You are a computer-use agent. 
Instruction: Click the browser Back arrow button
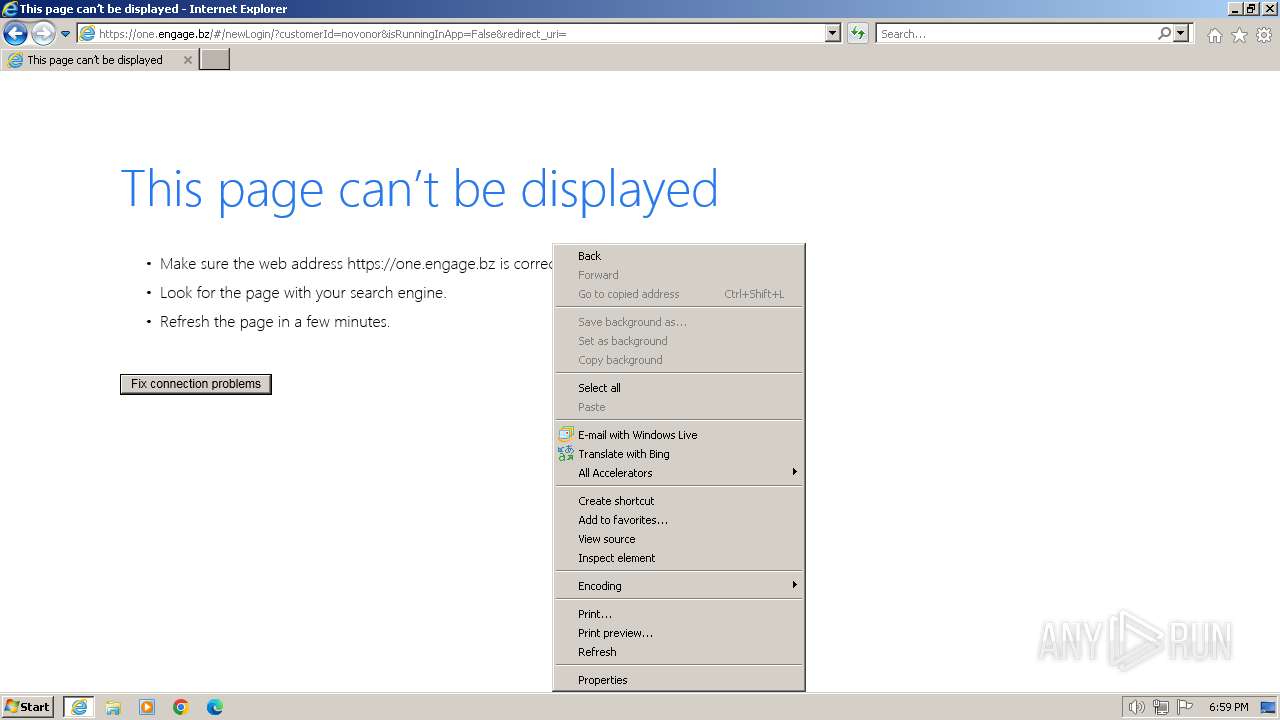15,33
